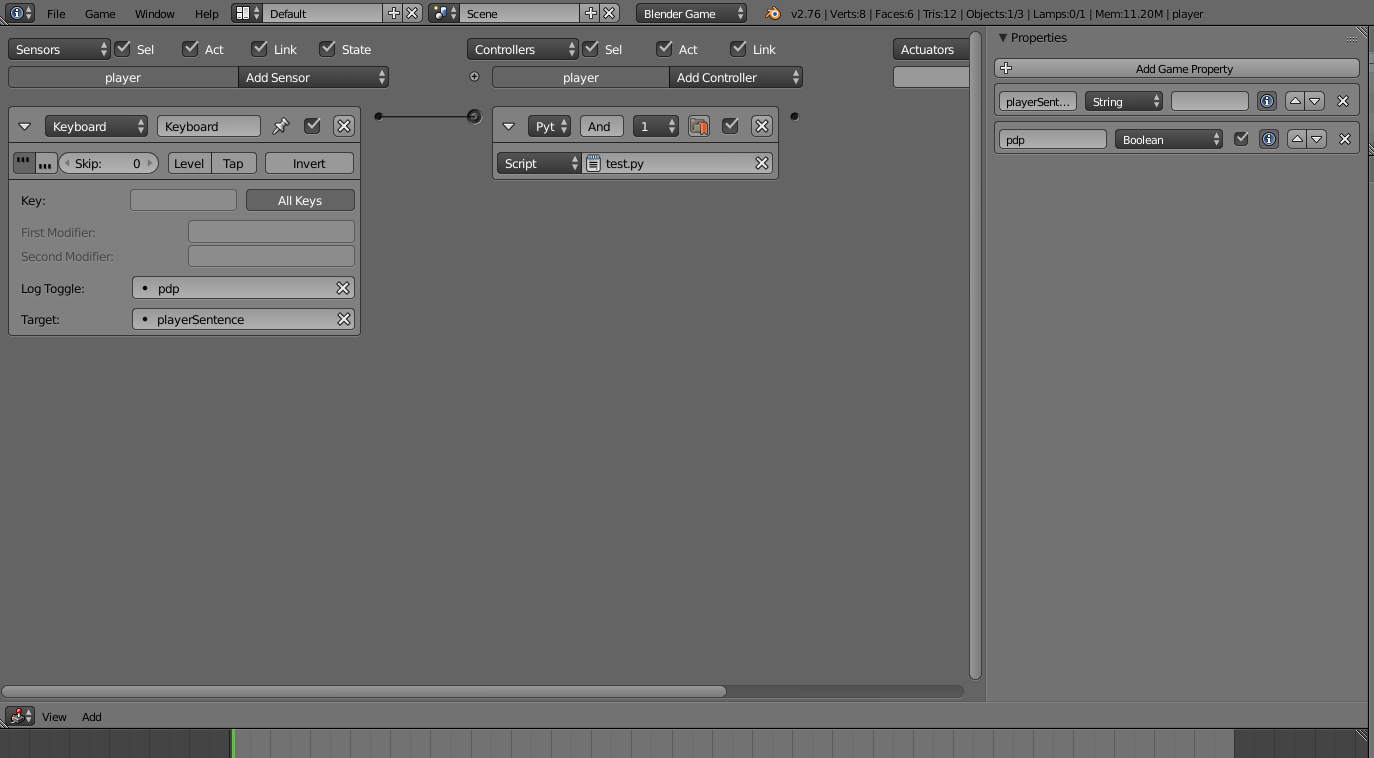This screenshot has height=758, width=1374.
Task: Open the Blender Game engine dropdown
Action: click(691, 14)
